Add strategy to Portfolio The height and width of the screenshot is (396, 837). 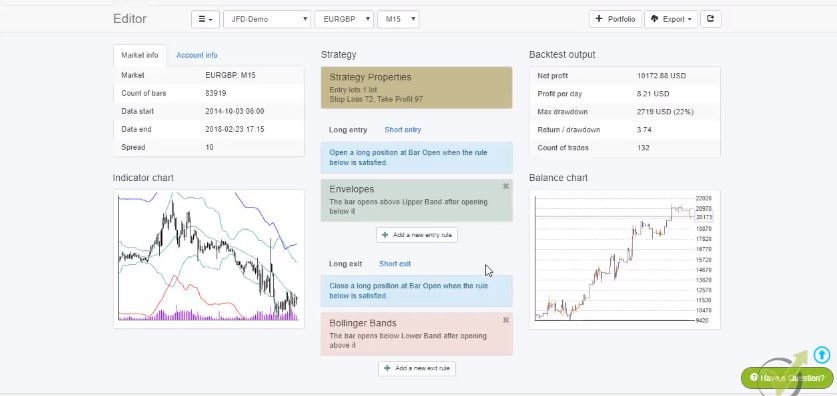[x=615, y=19]
